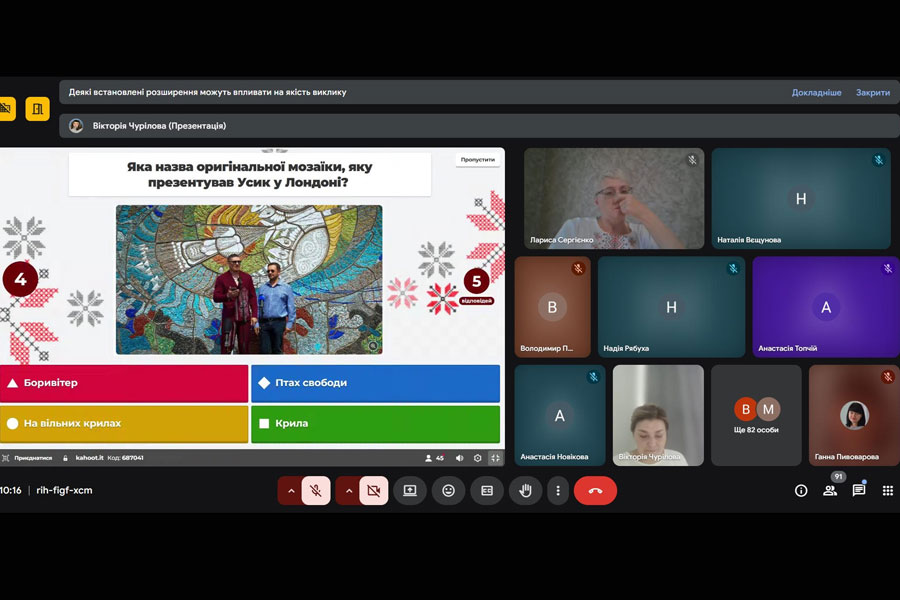Click muted mic icon on Лариса Сергієнко tile
Image resolution: width=900 pixels, height=600 pixels.
point(692,160)
